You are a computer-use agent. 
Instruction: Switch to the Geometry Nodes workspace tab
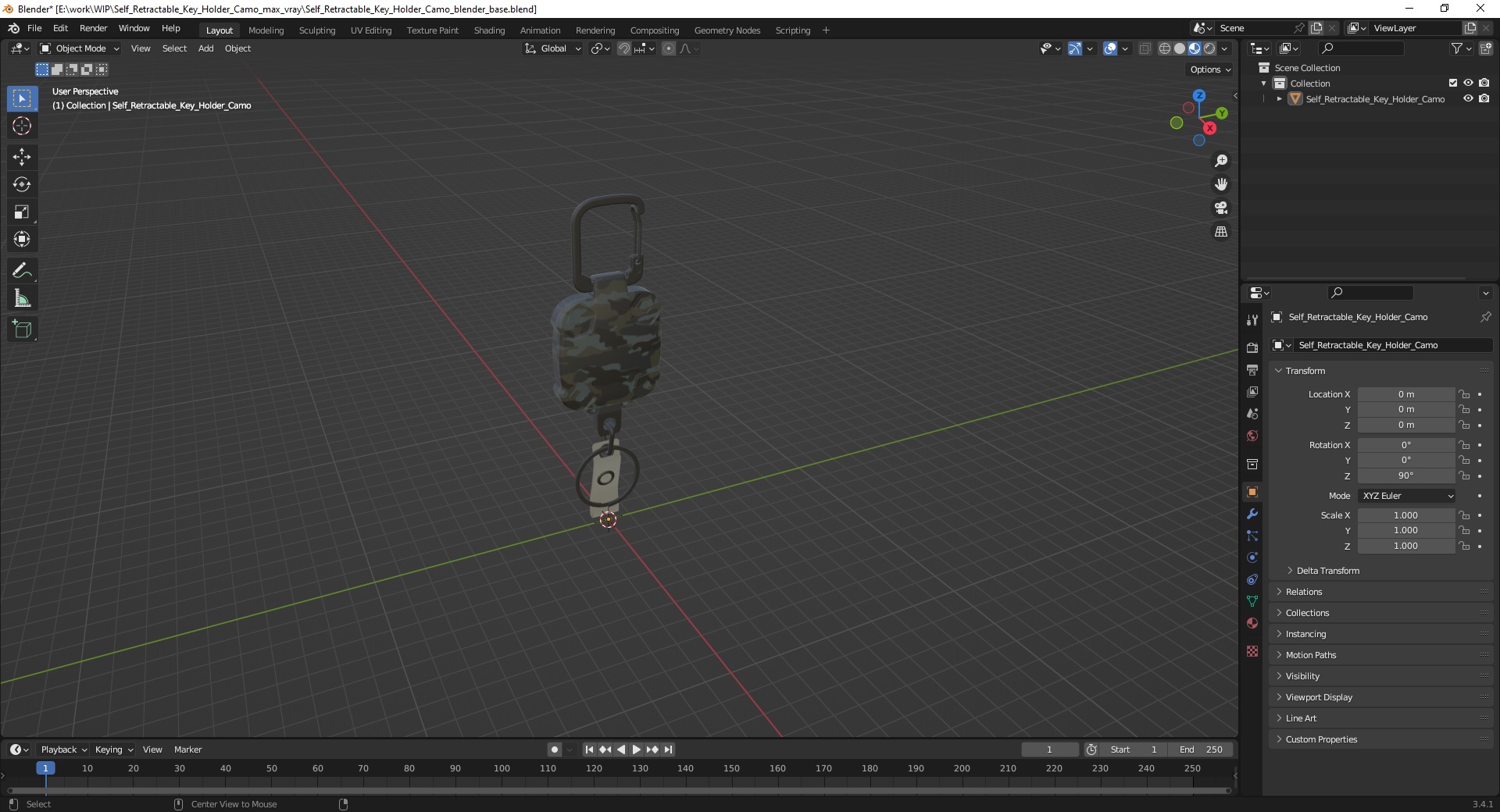click(x=727, y=30)
